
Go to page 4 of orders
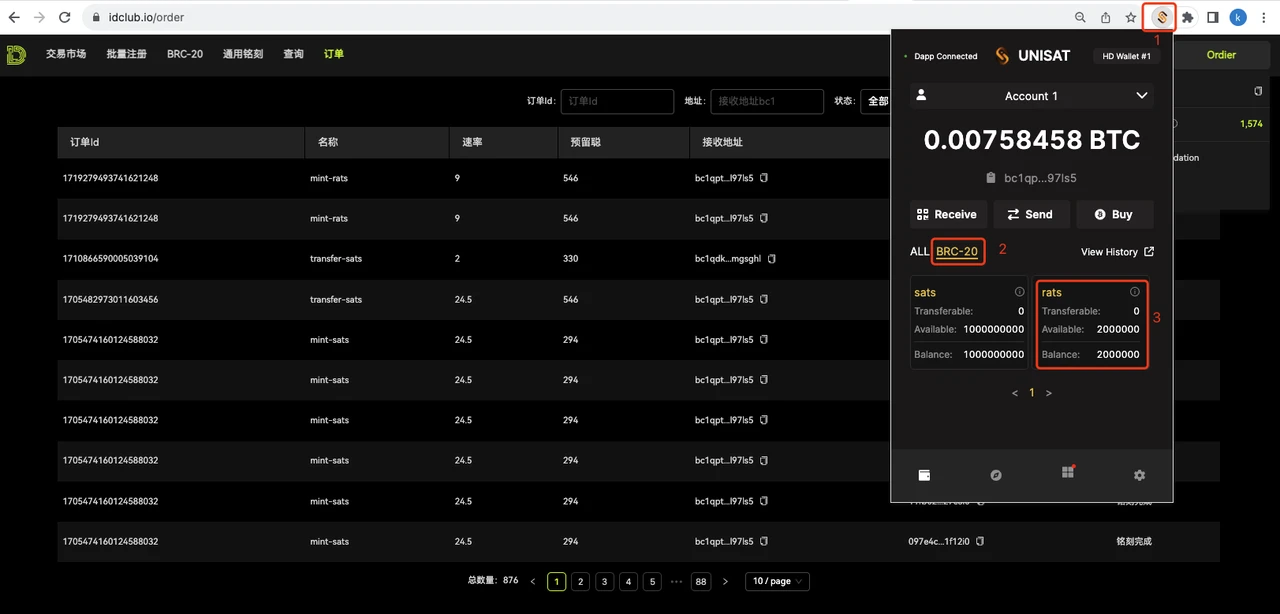coord(629,581)
